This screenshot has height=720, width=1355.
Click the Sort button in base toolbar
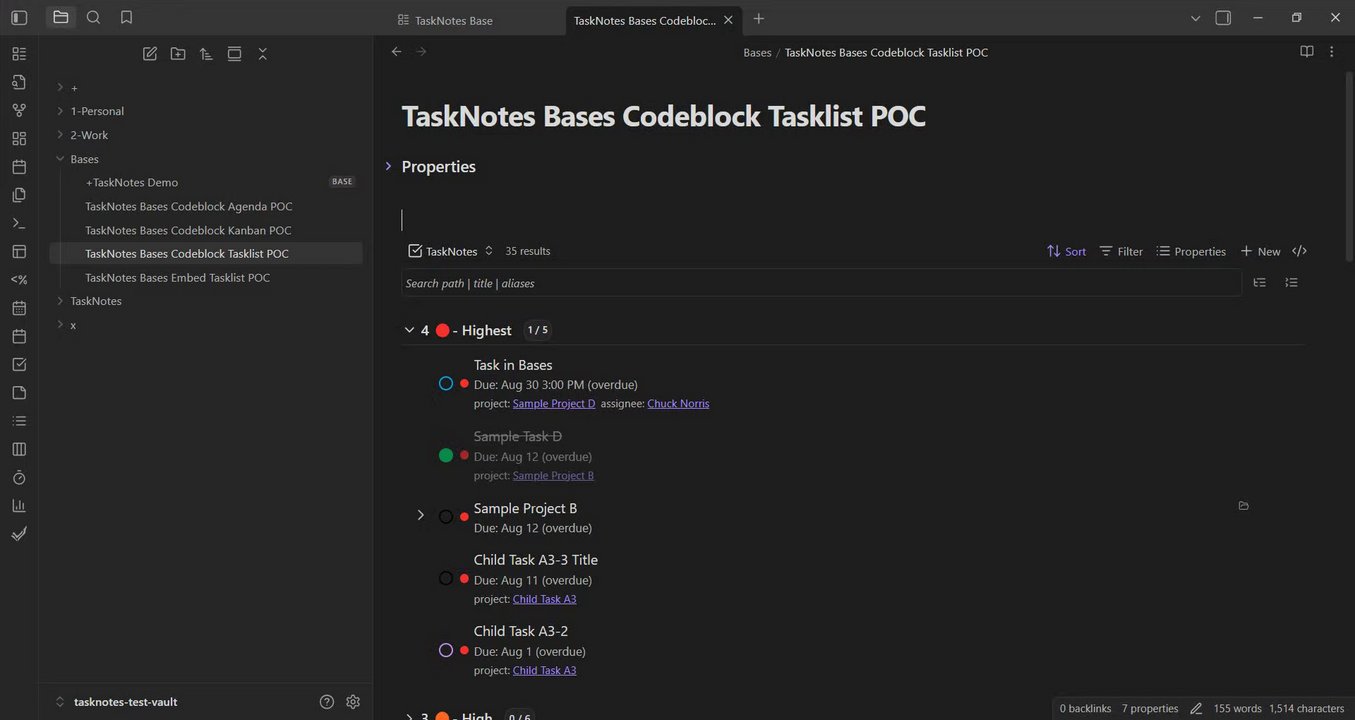pos(1066,252)
